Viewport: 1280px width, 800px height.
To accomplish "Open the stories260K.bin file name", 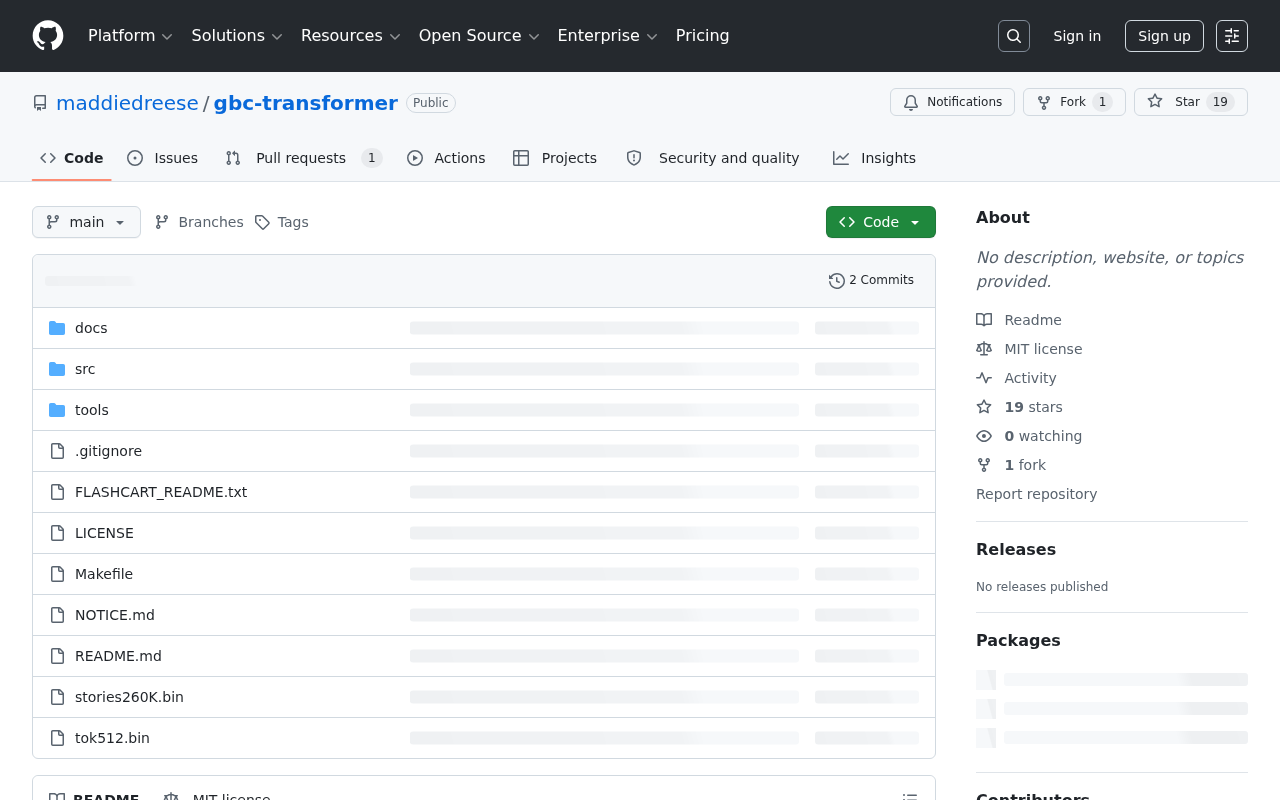I will click(129, 697).
